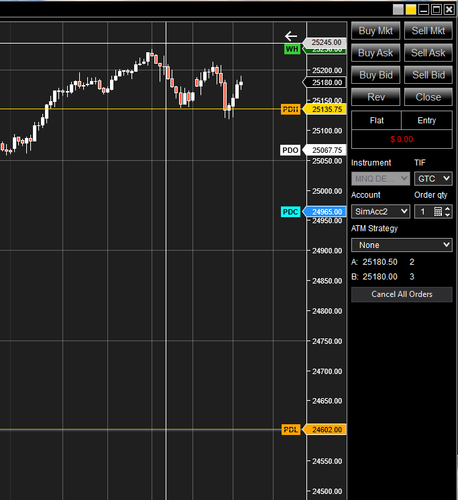Image resolution: width=458 pixels, height=500 pixels.
Task: Expand the ATM Strategy dropdown
Action: point(402,245)
